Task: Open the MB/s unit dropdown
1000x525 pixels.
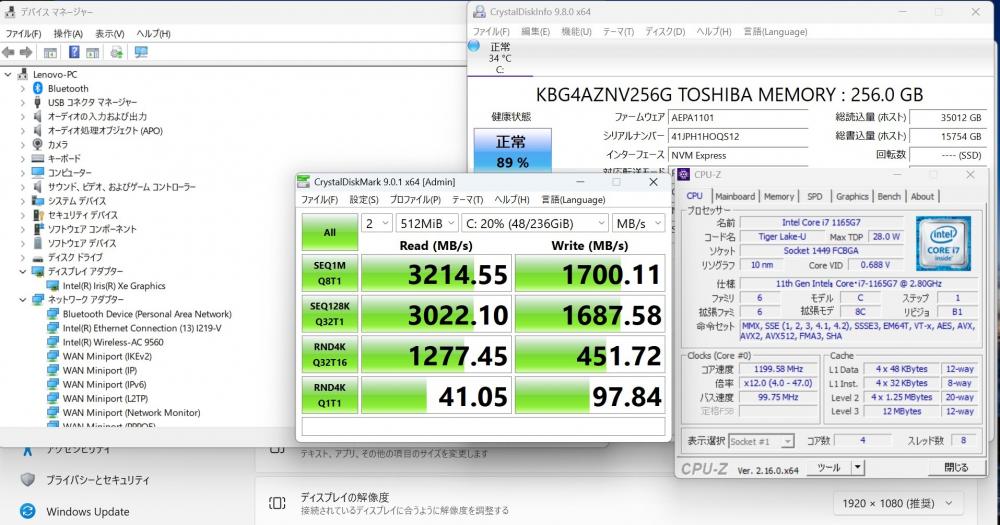Action: coord(638,223)
